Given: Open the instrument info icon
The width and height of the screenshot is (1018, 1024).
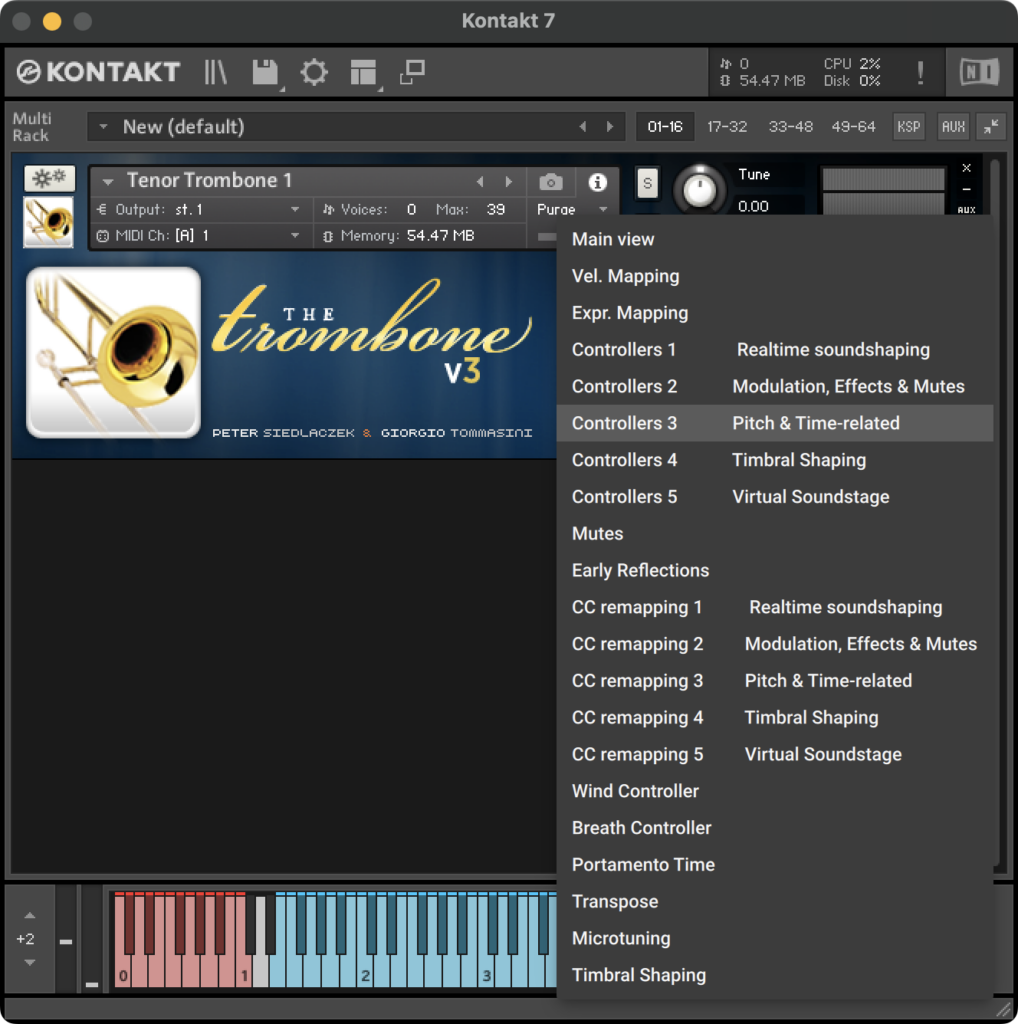Looking at the screenshot, I should click(x=597, y=182).
